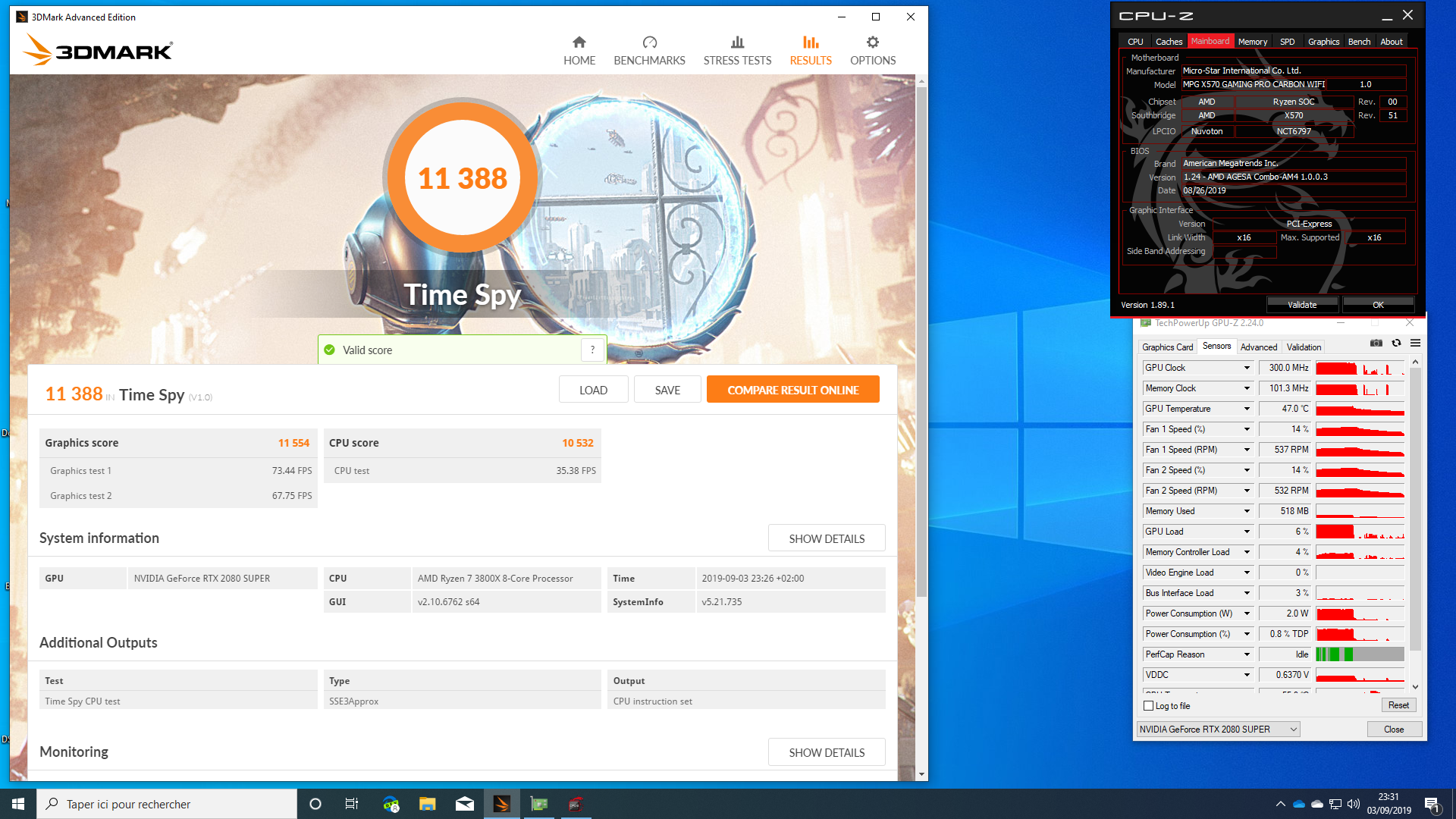
Task: Open Windows Start menu
Action: [18, 804]
